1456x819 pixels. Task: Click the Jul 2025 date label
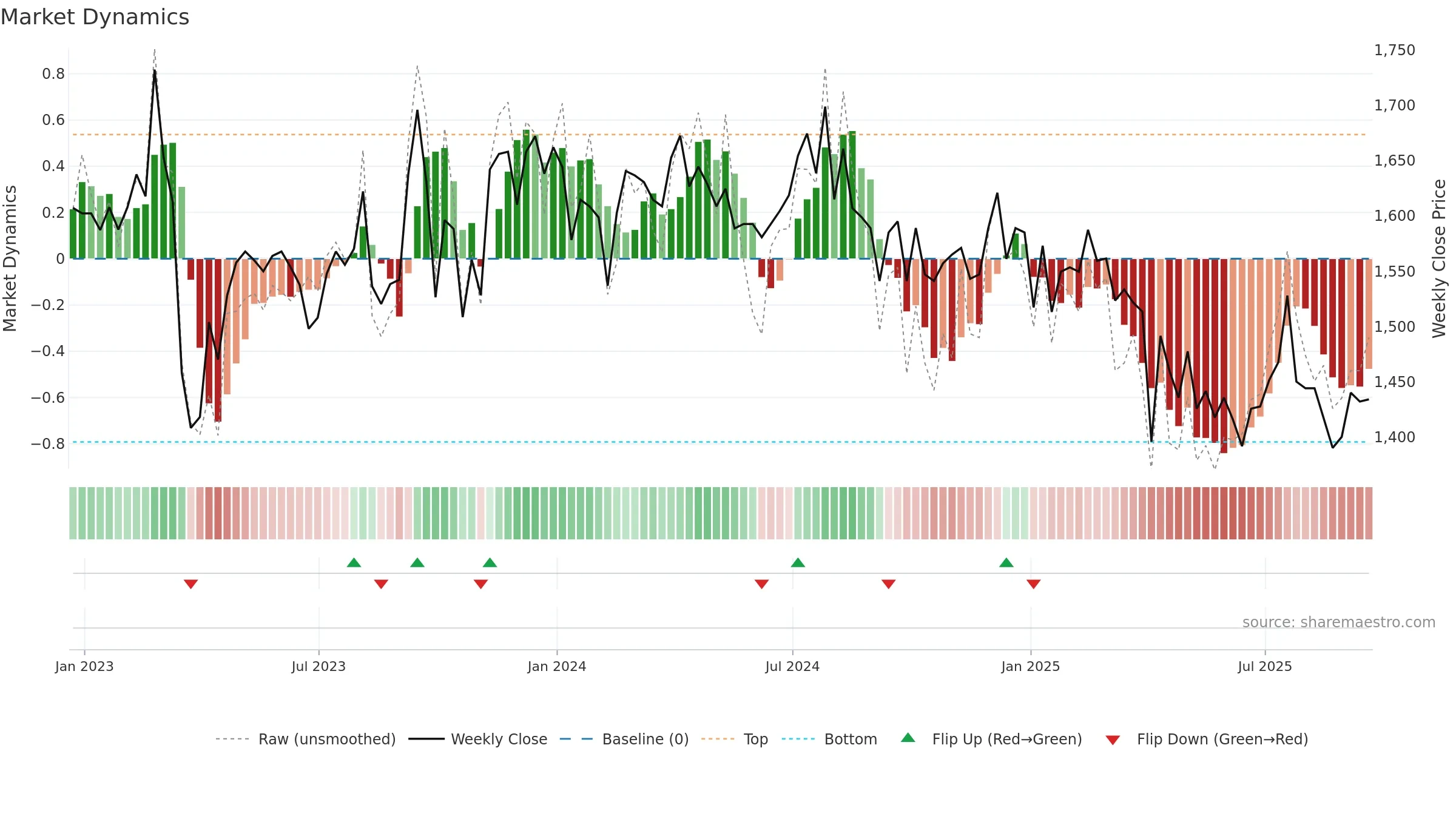click(1265, 666)
